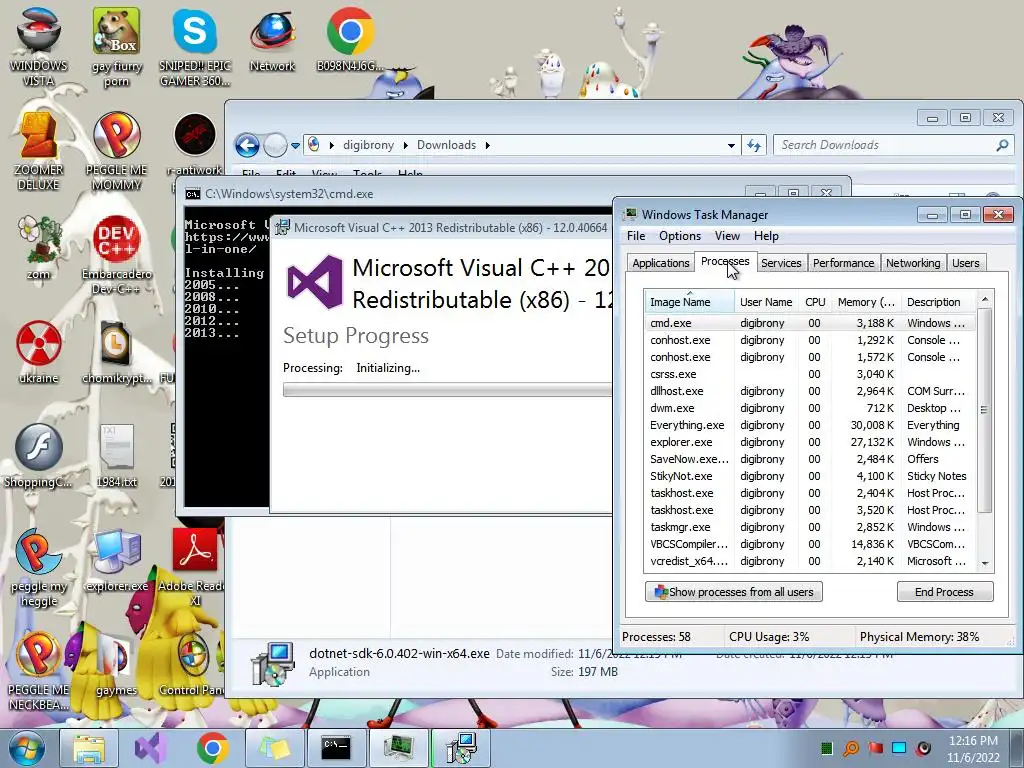1024x768 pixels.
Task: Switch to Task Manager taskbar button
Action: tap(398, 748)
